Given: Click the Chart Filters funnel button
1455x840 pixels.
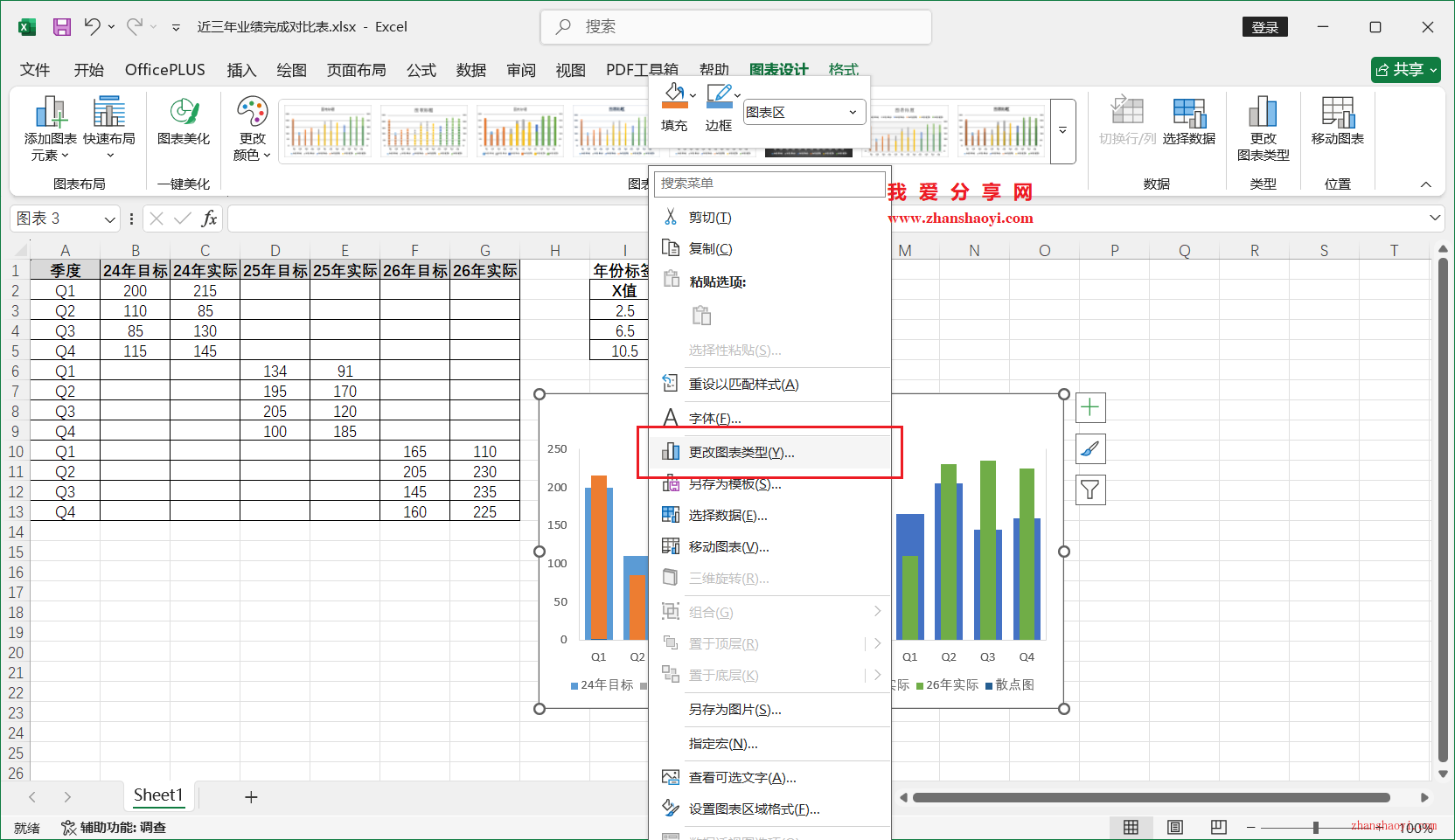Looking at the screenshot, I should (1090, 489).
